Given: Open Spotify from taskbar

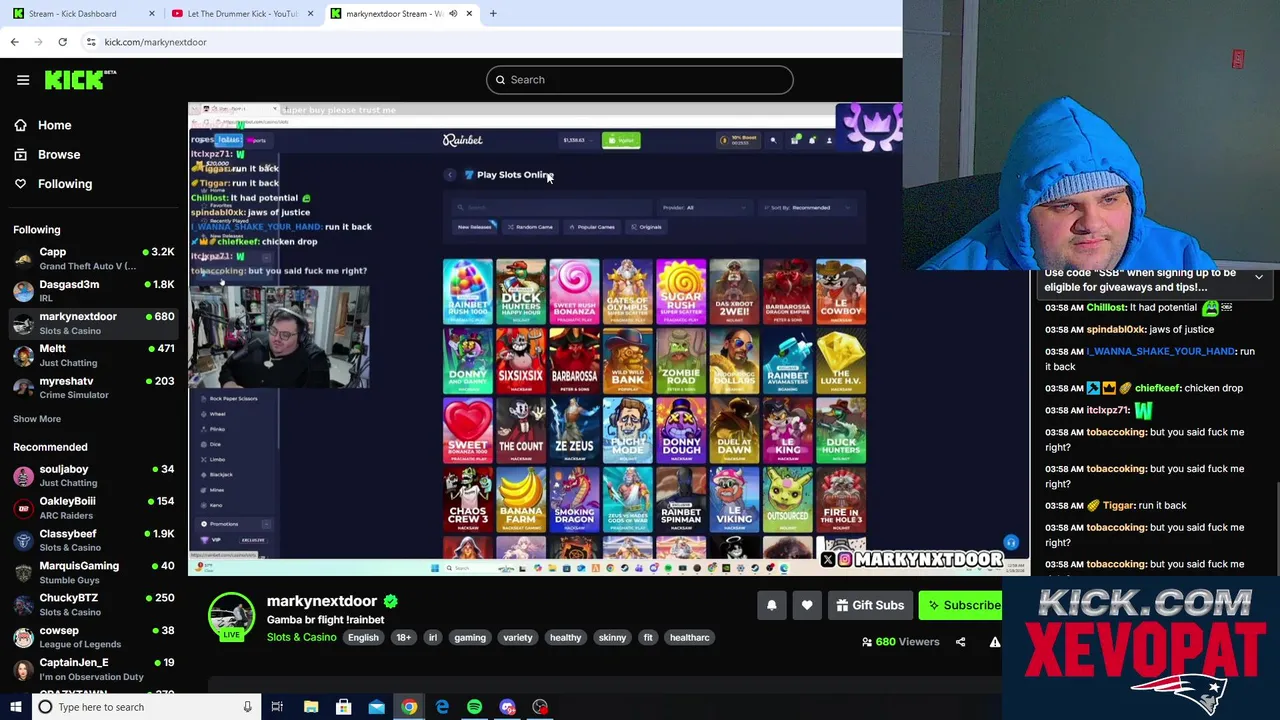Looking at the screenshot, I should (x=474, y=707).
